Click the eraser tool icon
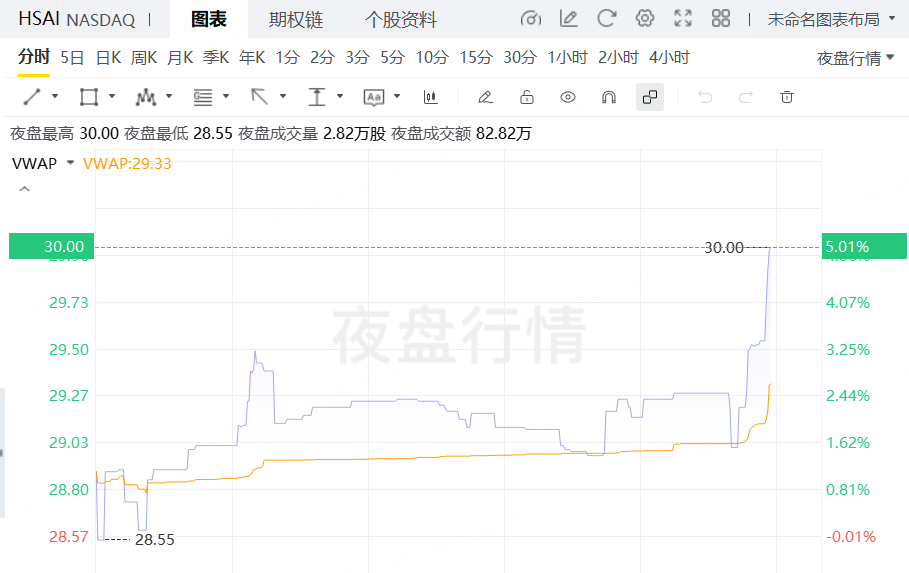909x573 pixels. point(485,97)
